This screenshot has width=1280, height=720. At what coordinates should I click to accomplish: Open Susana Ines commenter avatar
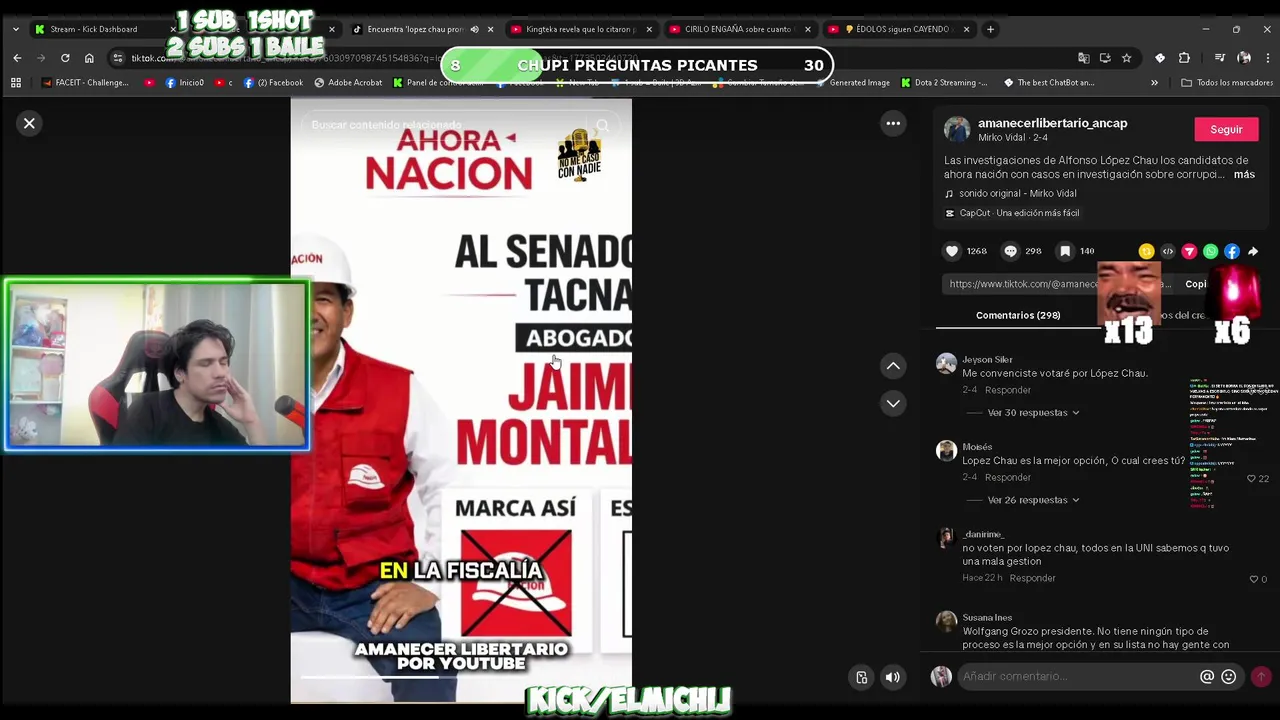pos(946,621)
